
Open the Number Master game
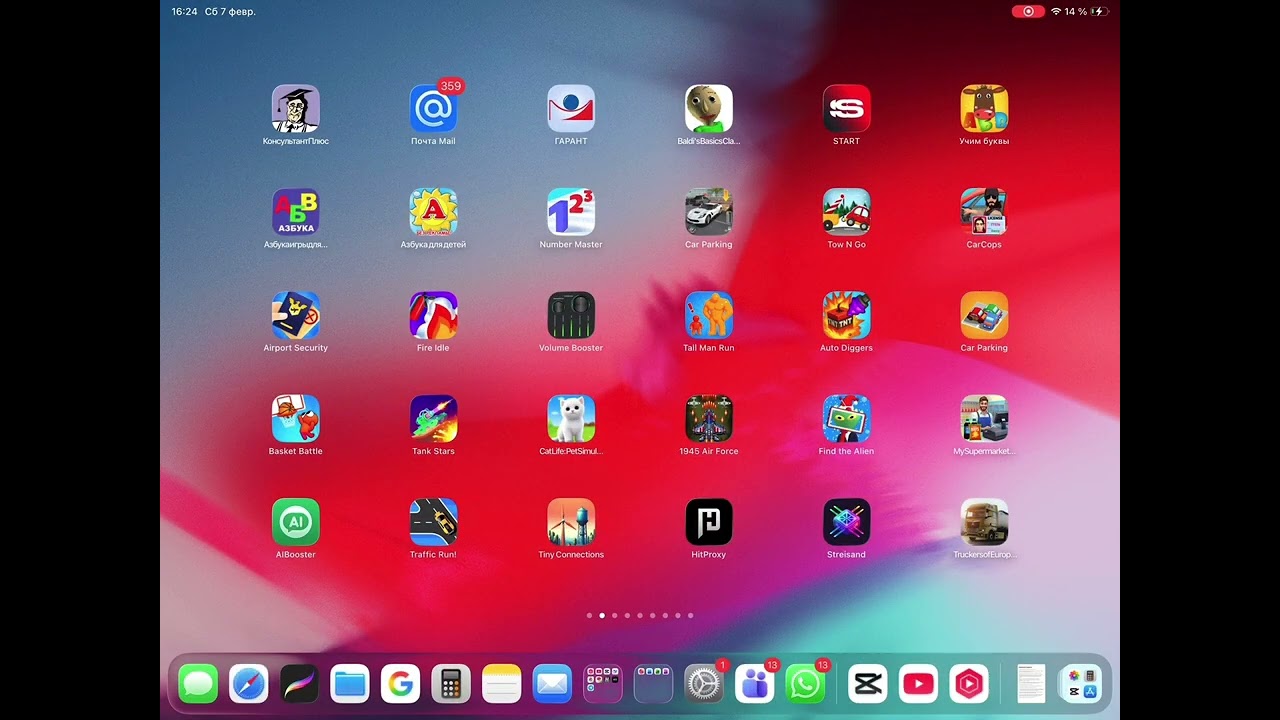pyautogui.click(x=571, y=212)
